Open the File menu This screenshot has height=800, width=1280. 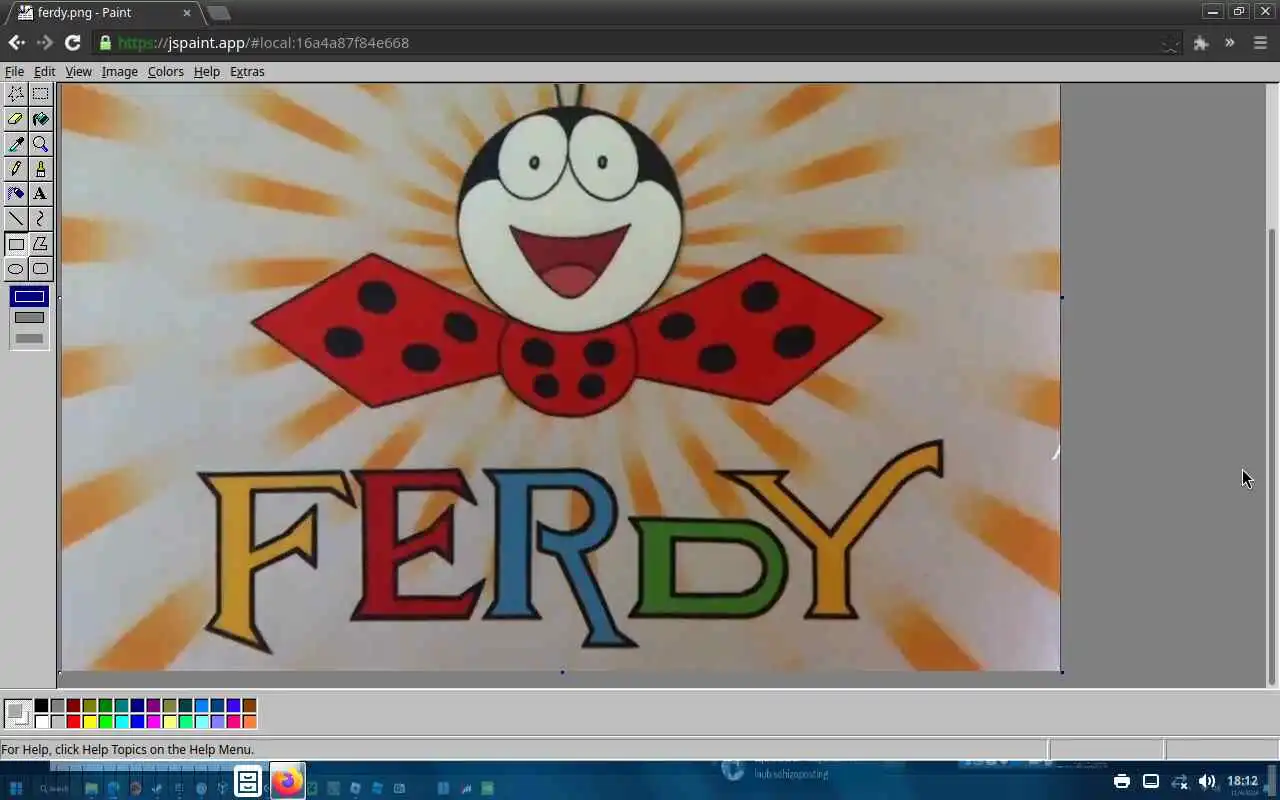point(14,72)
